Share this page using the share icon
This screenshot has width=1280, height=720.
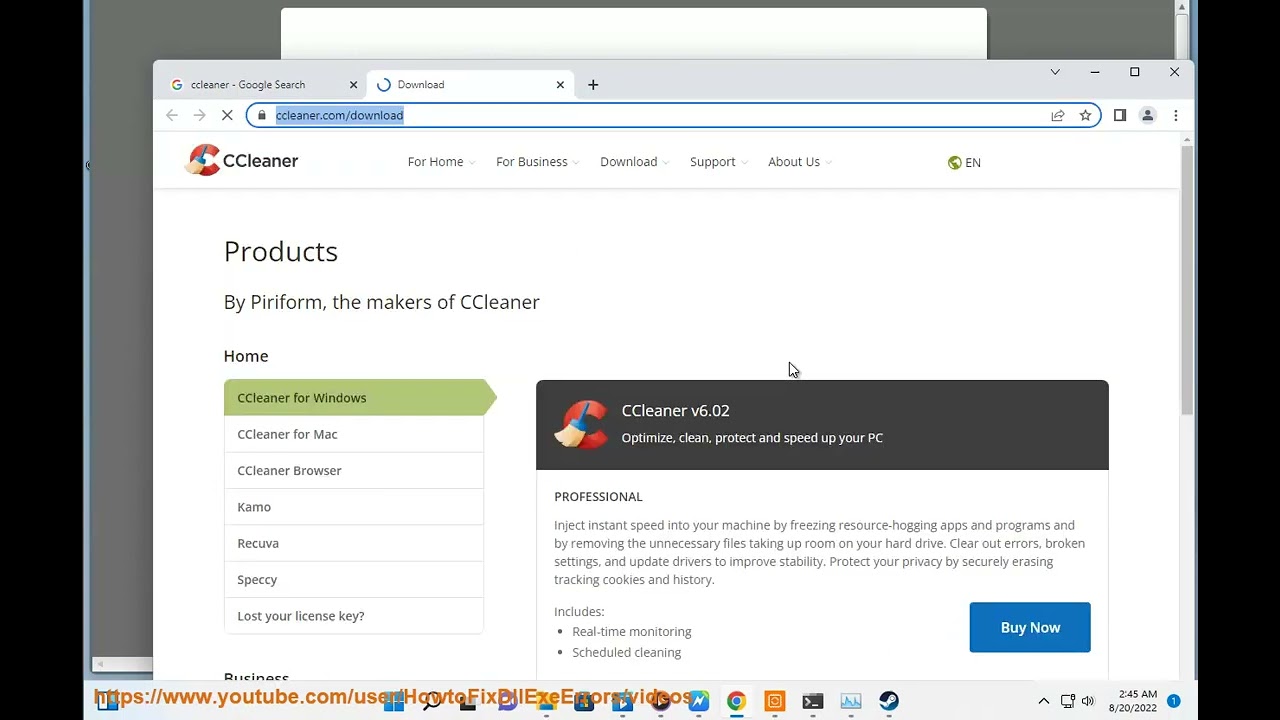pos(1057,115)
